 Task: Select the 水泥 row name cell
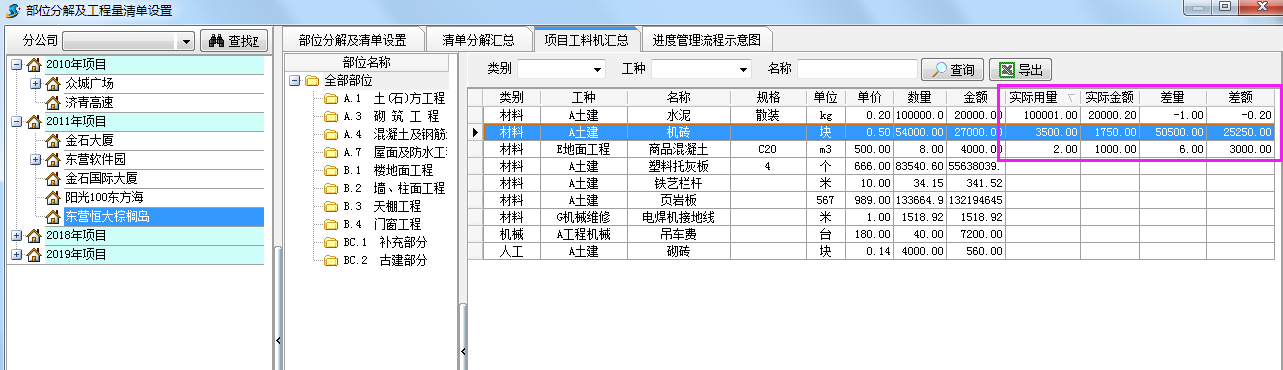tap(678, 115)
